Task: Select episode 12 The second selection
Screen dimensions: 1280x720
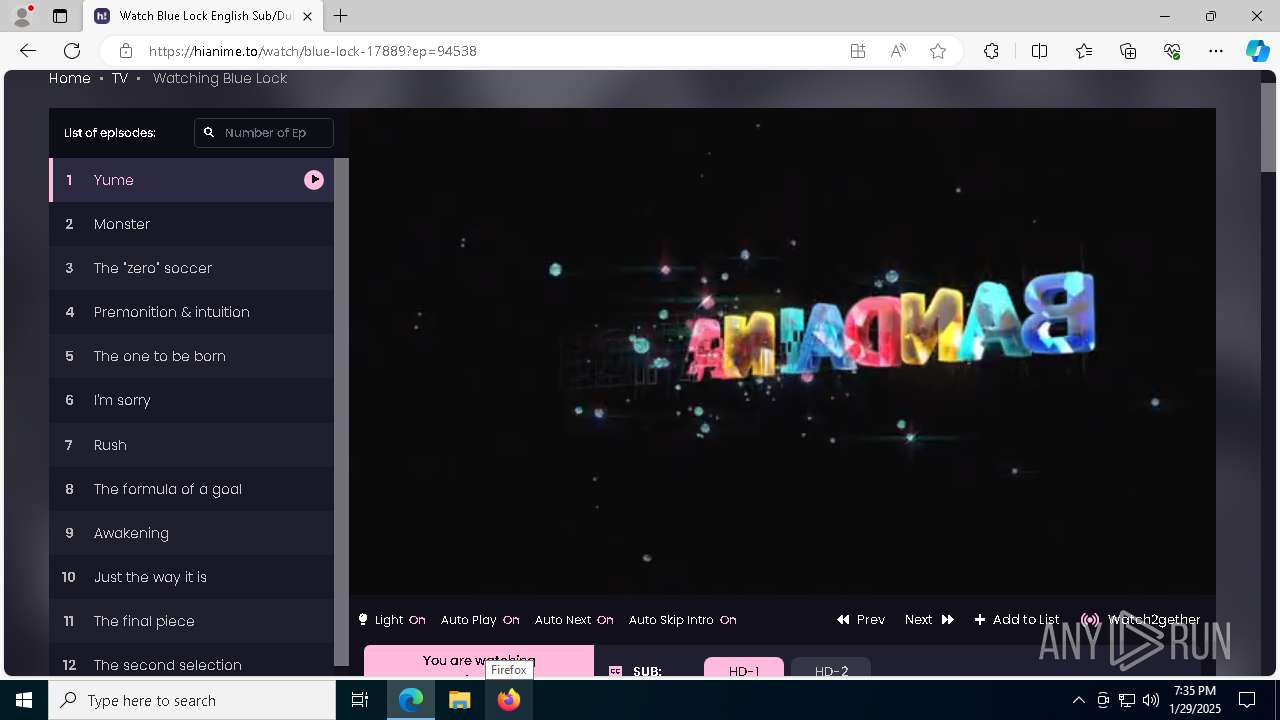Action: point(191,662)
